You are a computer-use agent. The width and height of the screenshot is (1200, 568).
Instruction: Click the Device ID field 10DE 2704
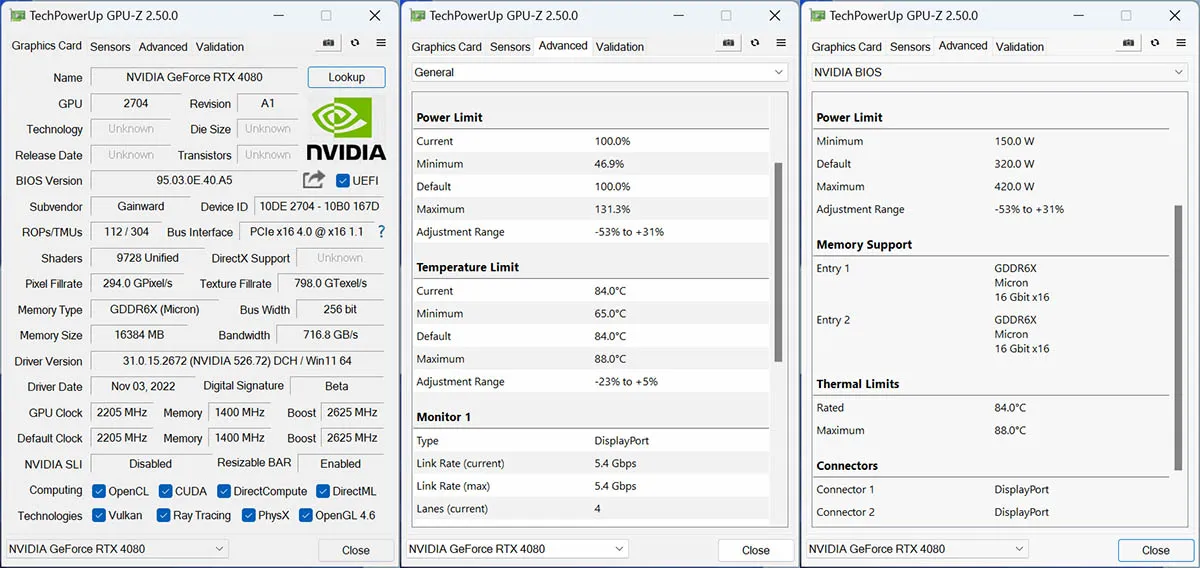pyautogui.click(x=319, y=207)
